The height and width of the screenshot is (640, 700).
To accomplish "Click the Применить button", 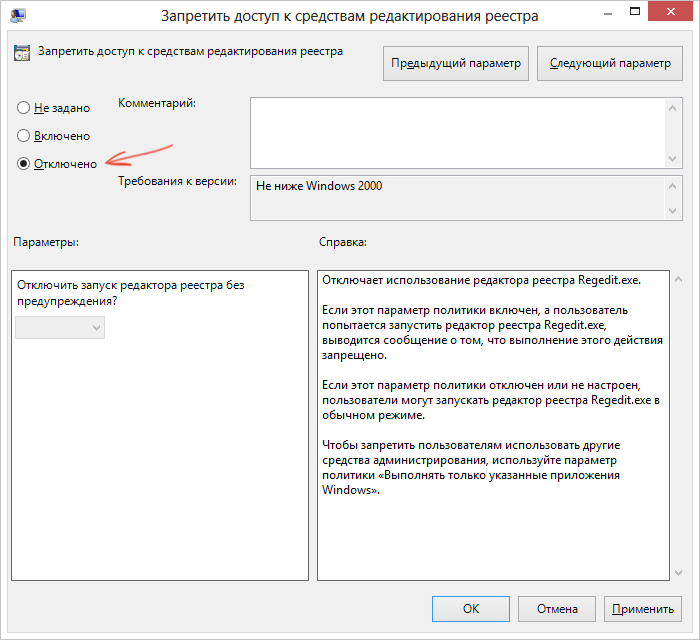I will pos(643,609).
